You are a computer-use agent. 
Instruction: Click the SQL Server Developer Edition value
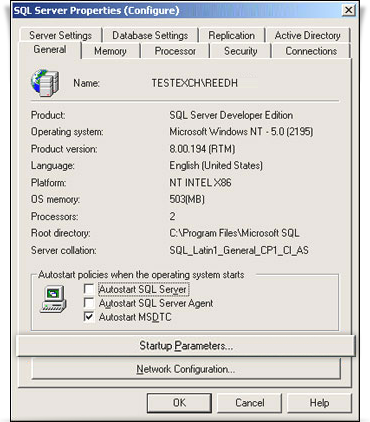click(231, 115)
